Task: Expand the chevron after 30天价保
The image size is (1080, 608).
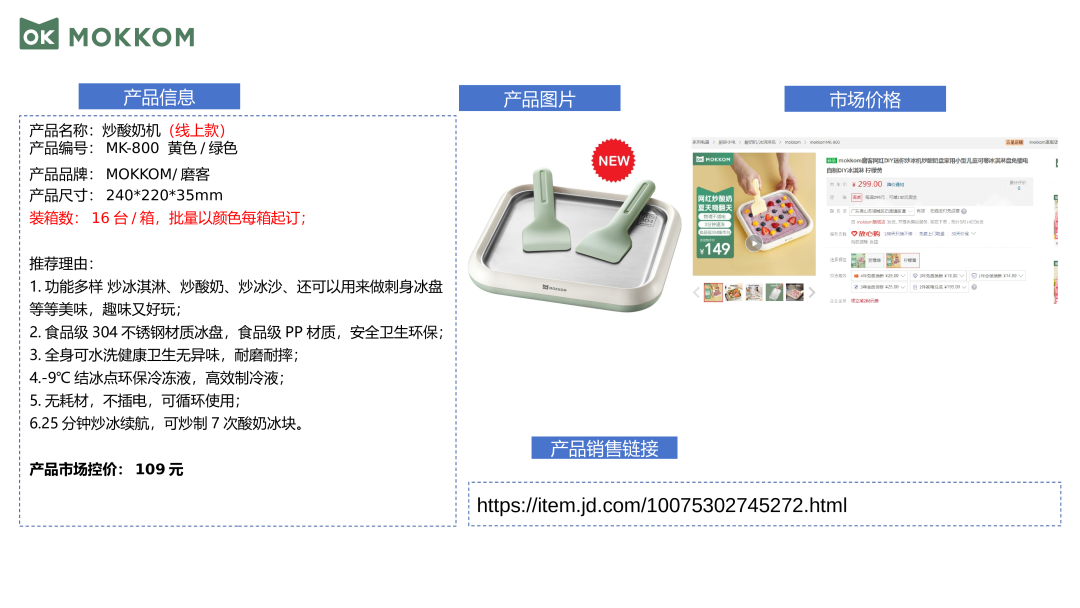Action: click(x=973, y=233)
